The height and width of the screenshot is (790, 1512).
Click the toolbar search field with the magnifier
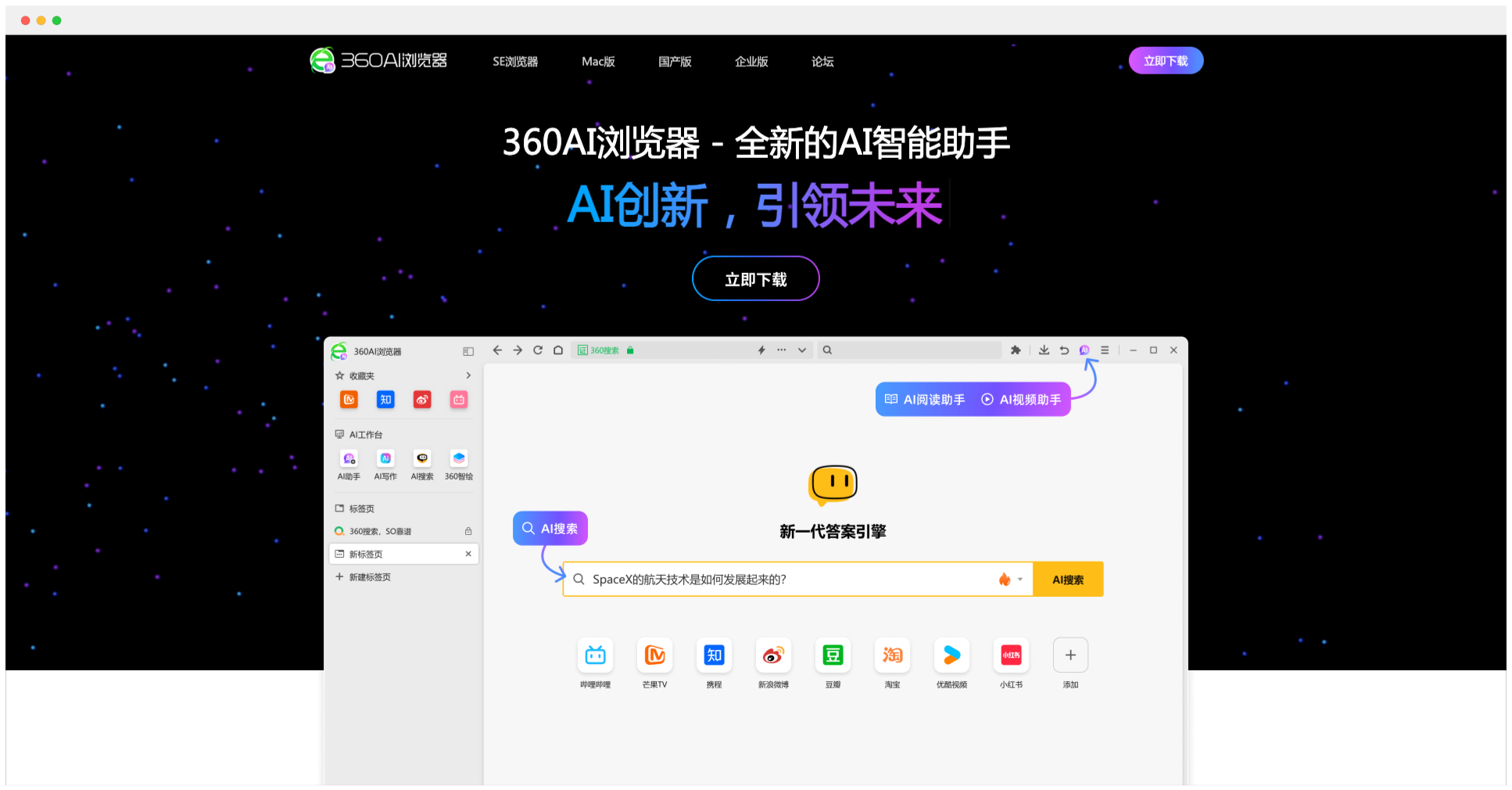coord(909,350)
